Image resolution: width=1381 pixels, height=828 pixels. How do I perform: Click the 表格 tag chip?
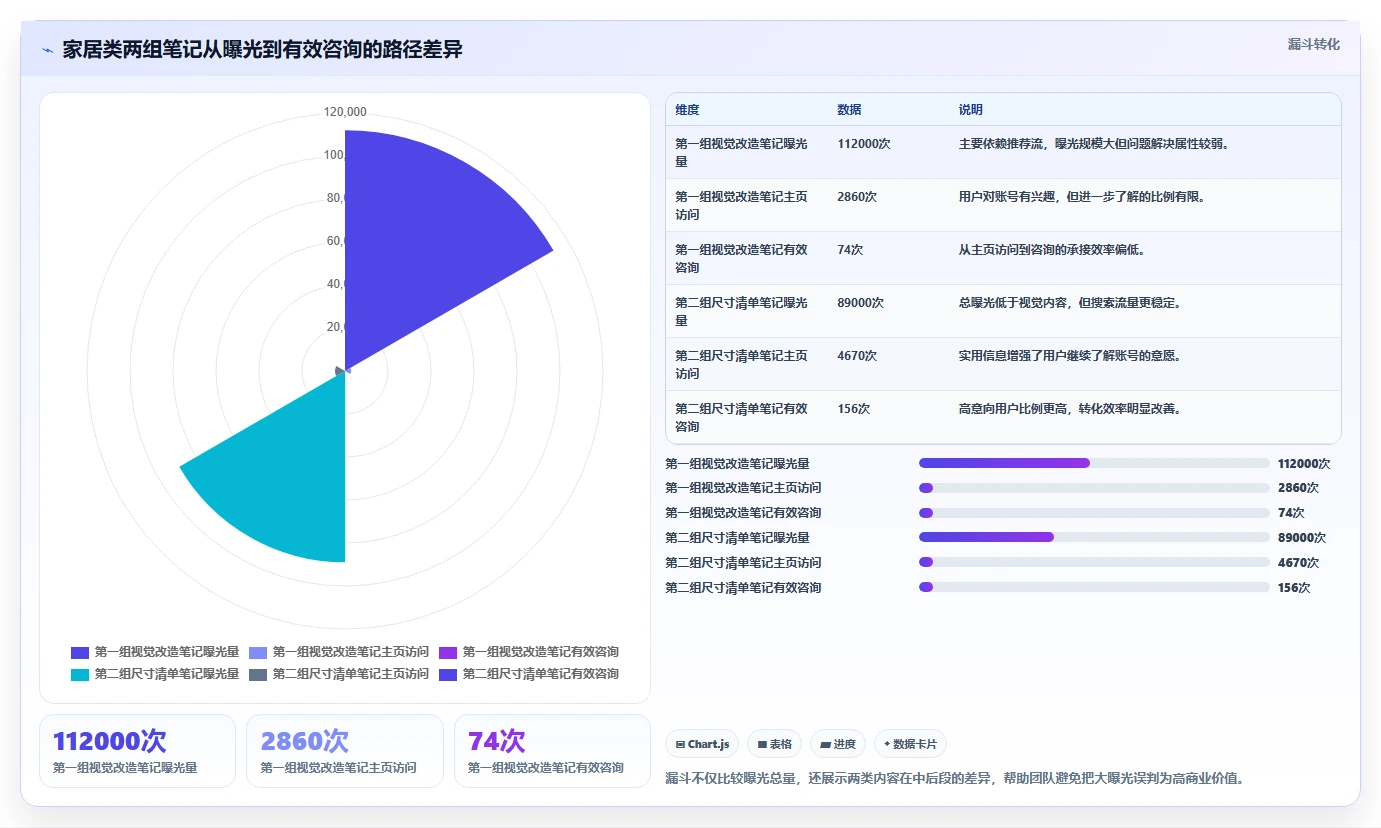point(775,744)
